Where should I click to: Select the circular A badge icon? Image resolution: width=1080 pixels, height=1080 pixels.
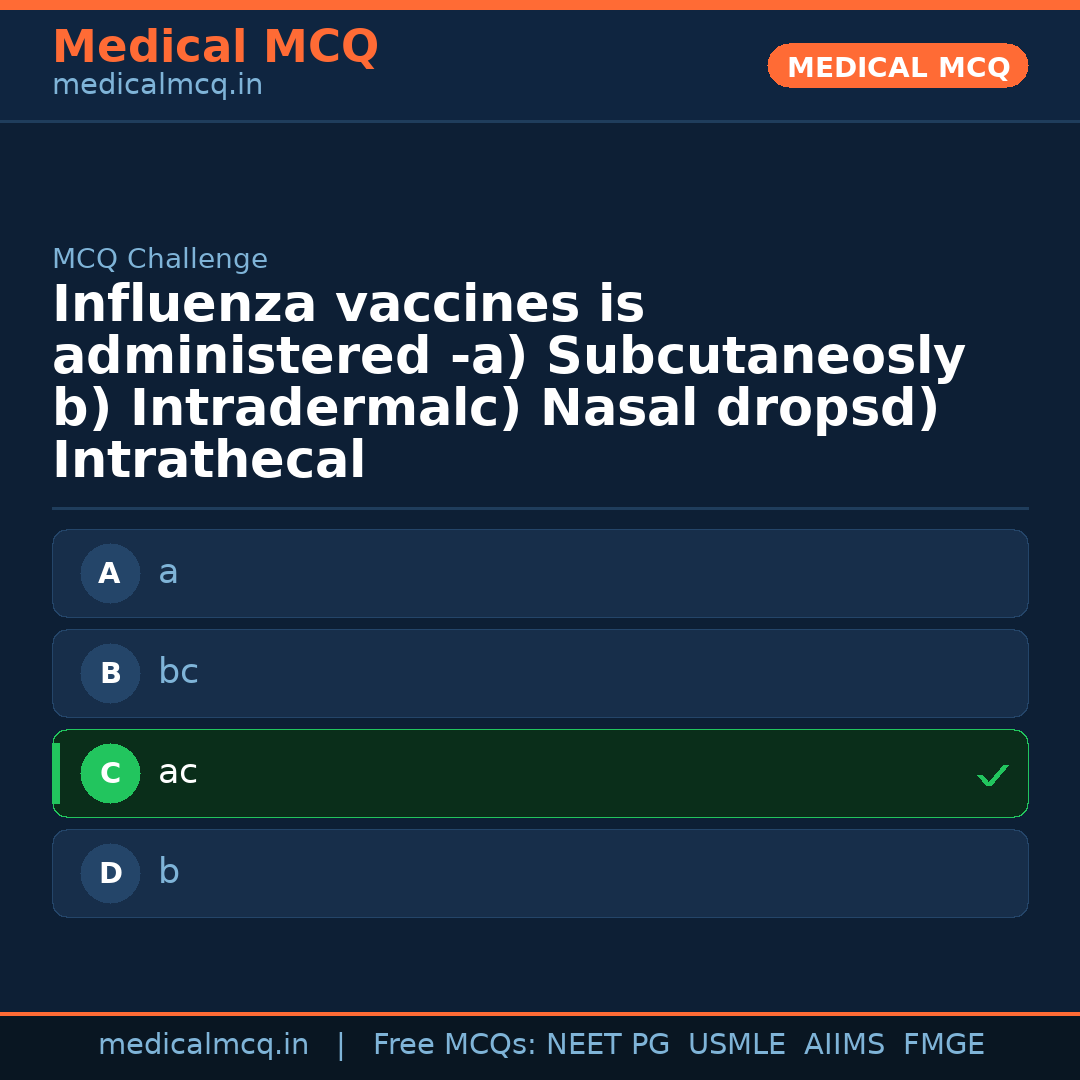tap(110, 573)
